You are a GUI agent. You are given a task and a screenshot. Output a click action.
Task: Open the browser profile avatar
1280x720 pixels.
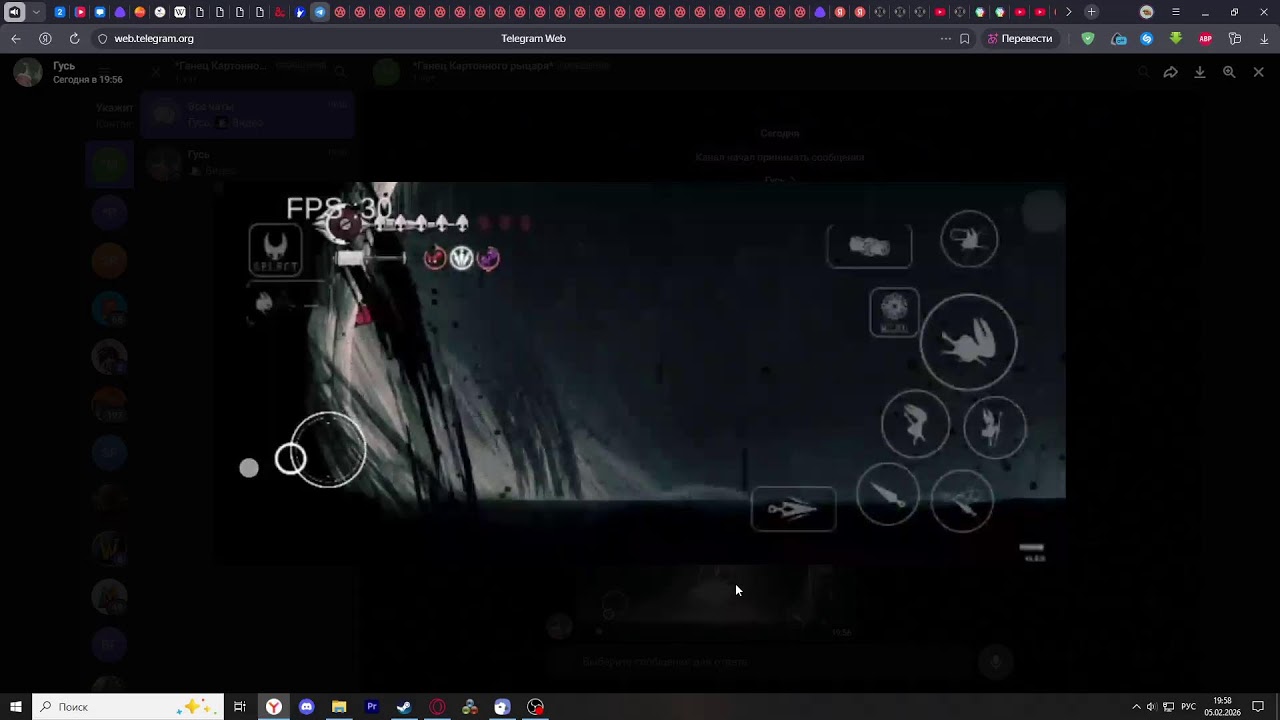coord(1147,12)
